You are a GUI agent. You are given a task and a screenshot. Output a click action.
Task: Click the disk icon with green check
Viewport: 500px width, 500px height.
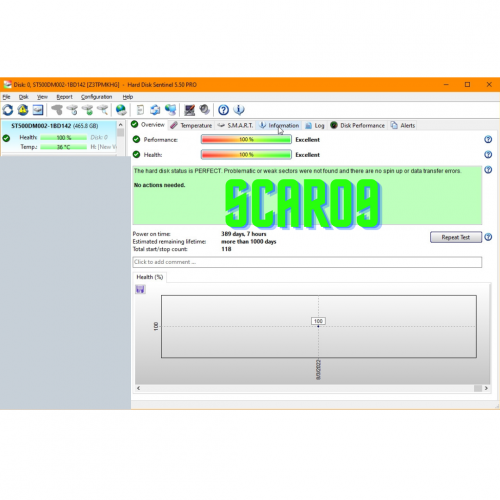click(88, 110)
